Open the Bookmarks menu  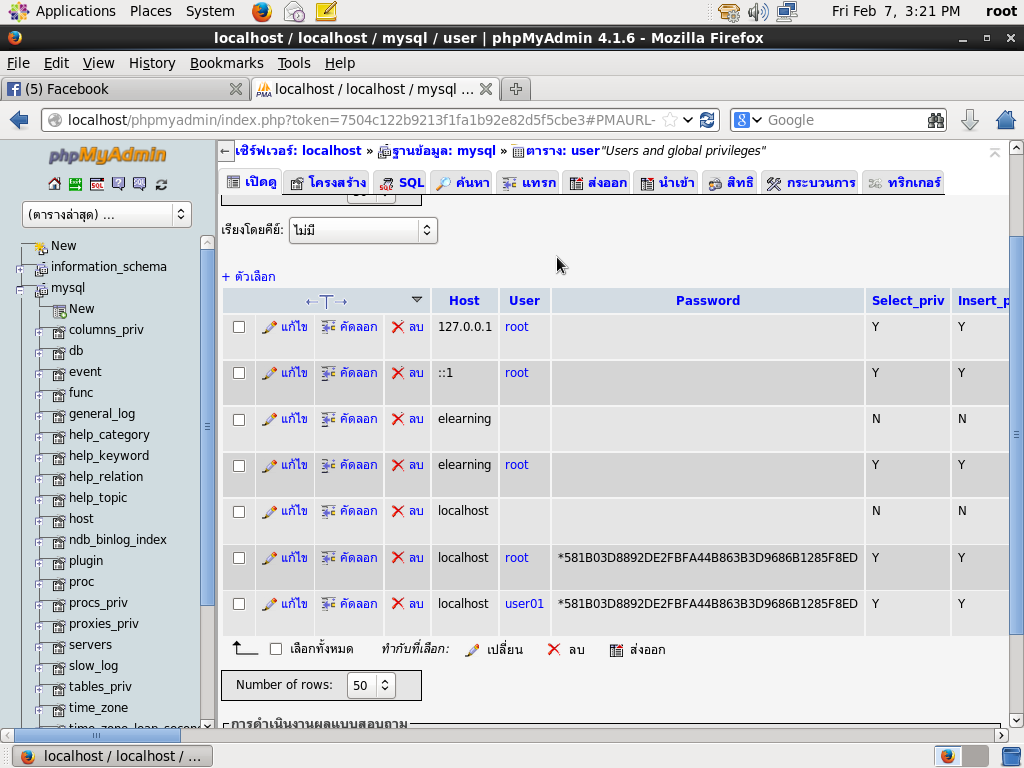(x=226, y=63)
